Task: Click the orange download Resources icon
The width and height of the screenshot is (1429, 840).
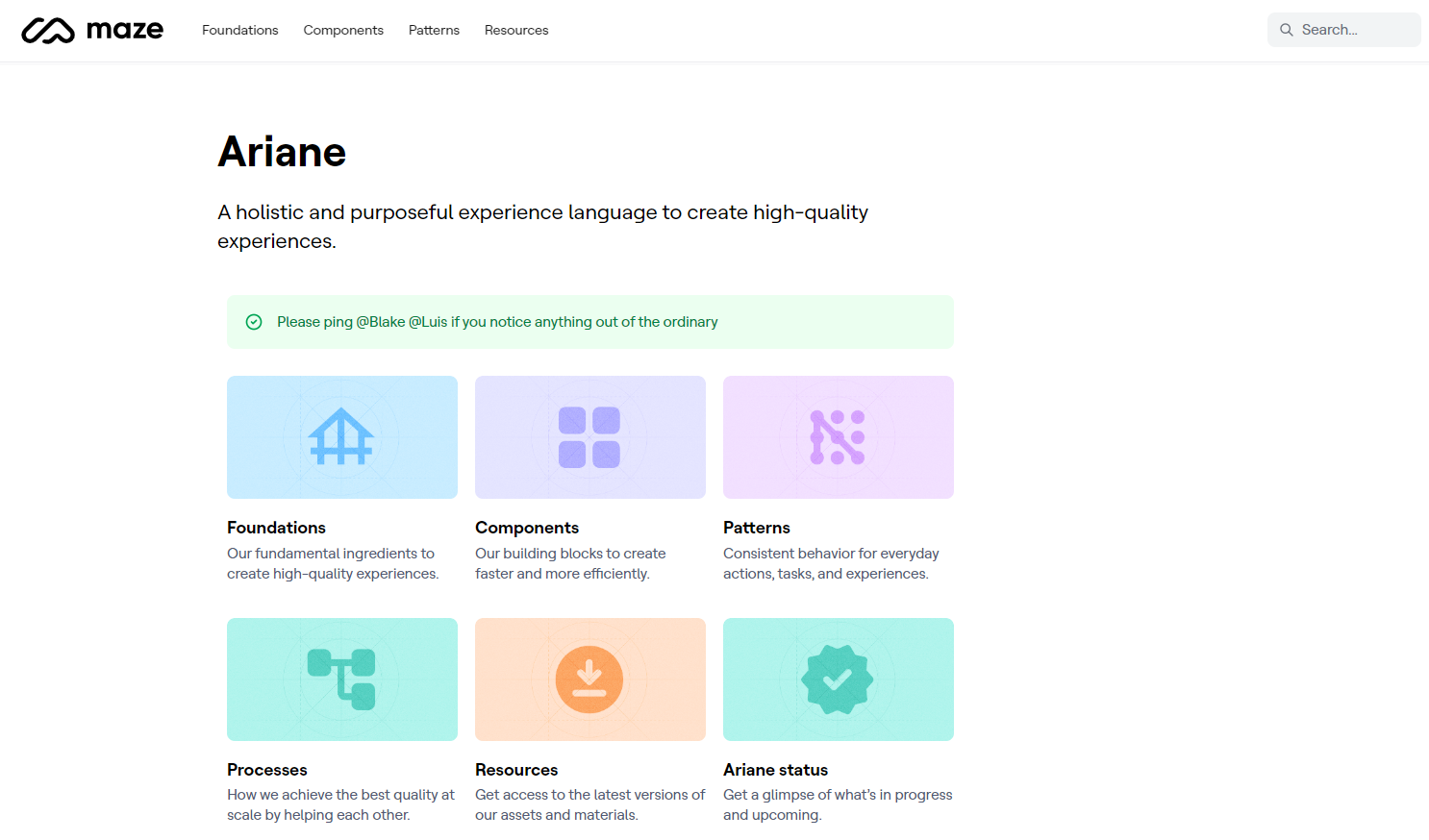Action: (x=589, y=679)
